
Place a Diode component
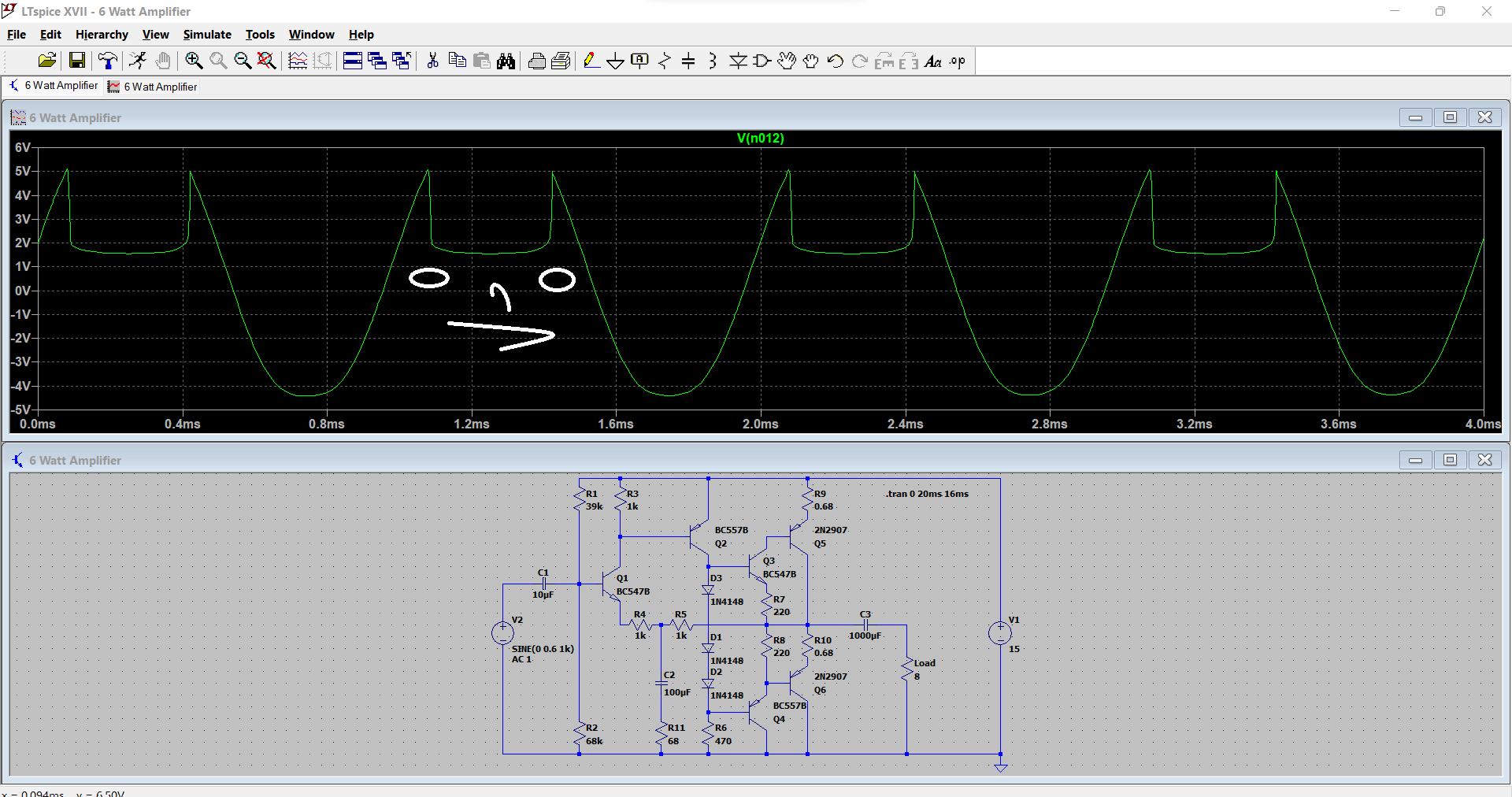click(x=738, y=61)
